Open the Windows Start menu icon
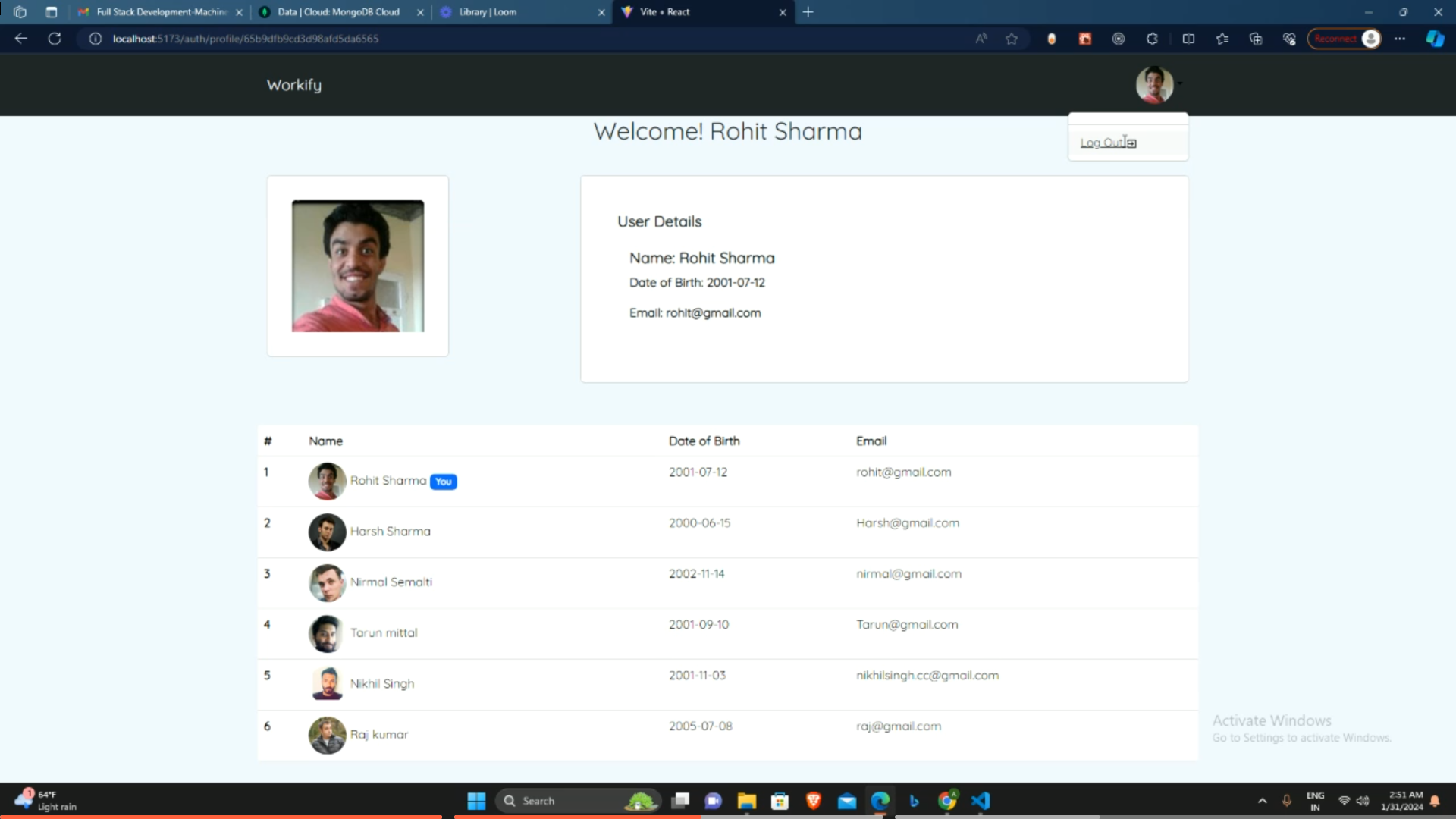This screenshot has height=819, width=1456. click(x=476, y=801)
